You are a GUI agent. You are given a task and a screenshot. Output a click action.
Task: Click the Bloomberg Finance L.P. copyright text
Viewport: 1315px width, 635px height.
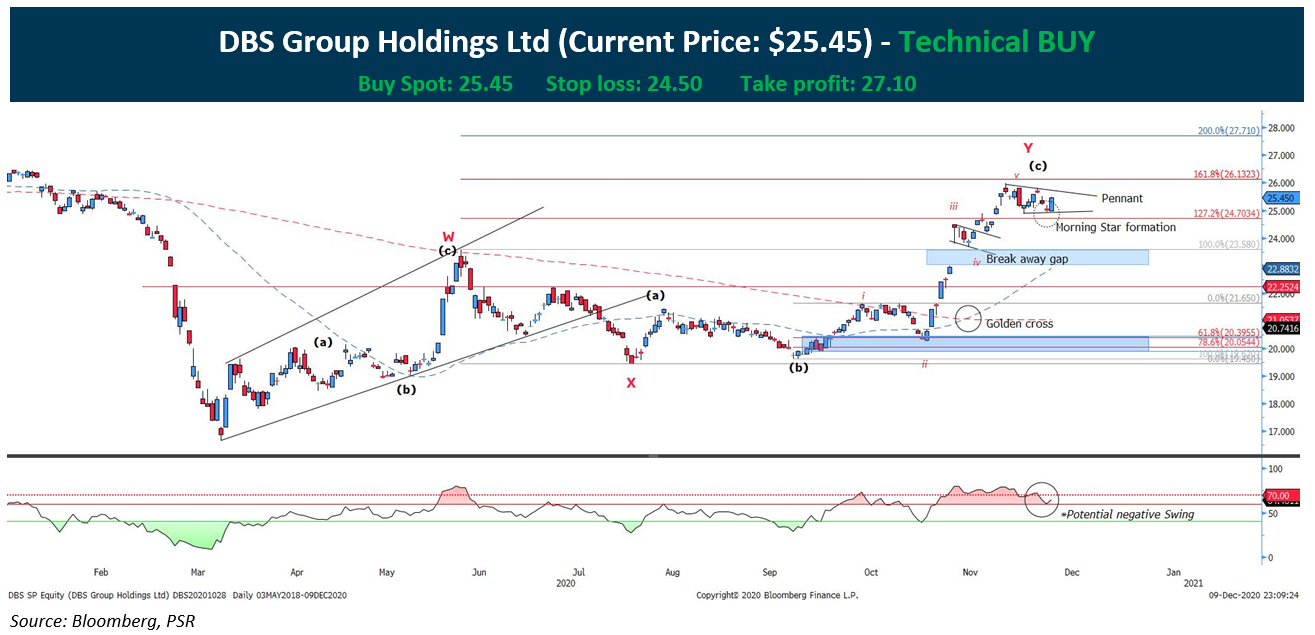click(x=777, y=595)
